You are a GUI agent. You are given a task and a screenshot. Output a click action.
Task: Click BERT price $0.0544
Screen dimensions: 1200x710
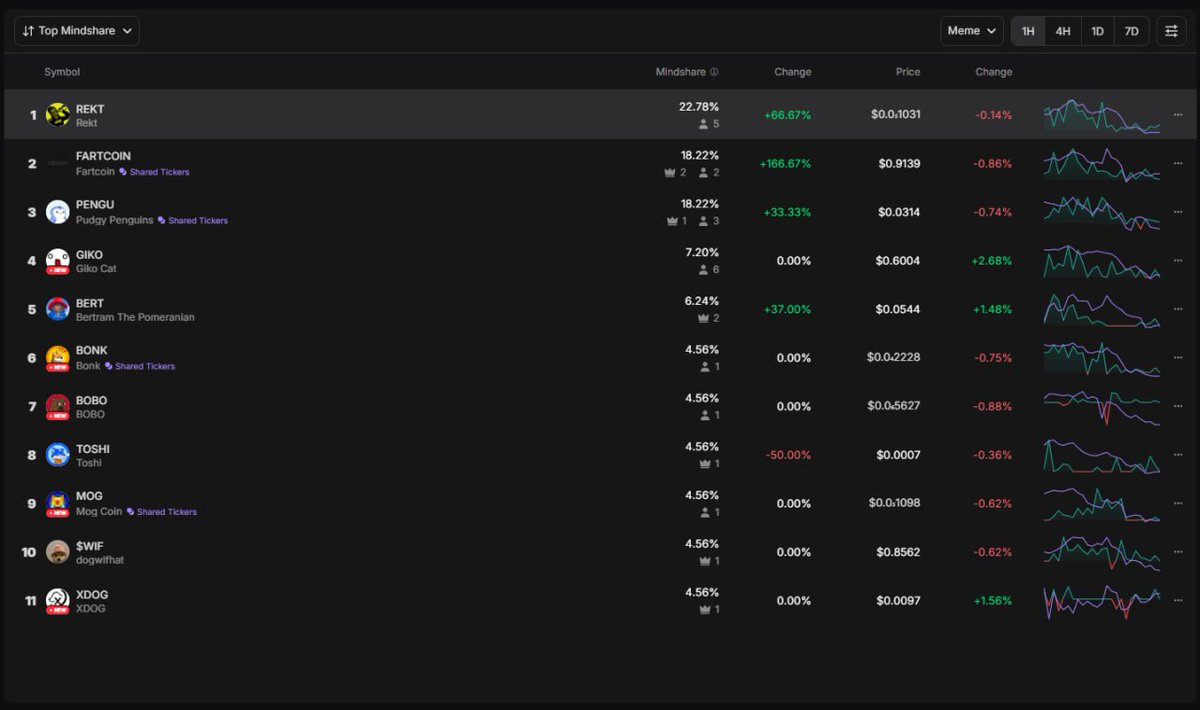click(x=898, y=309)
